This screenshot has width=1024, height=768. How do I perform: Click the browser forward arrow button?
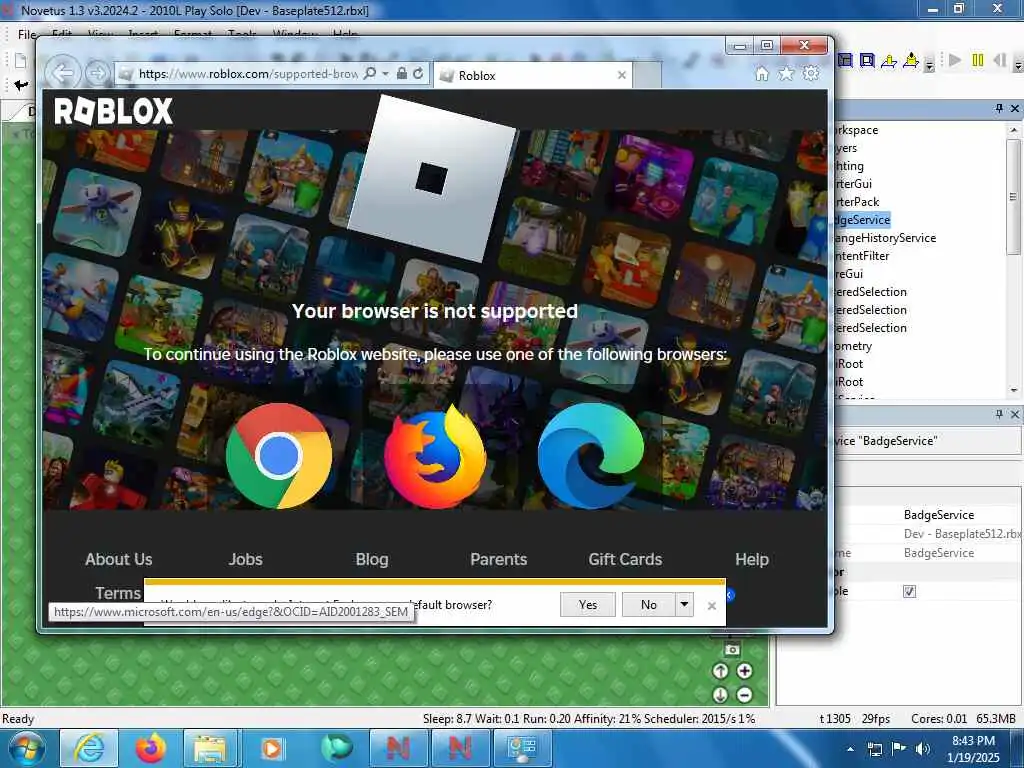click(97, 73)
